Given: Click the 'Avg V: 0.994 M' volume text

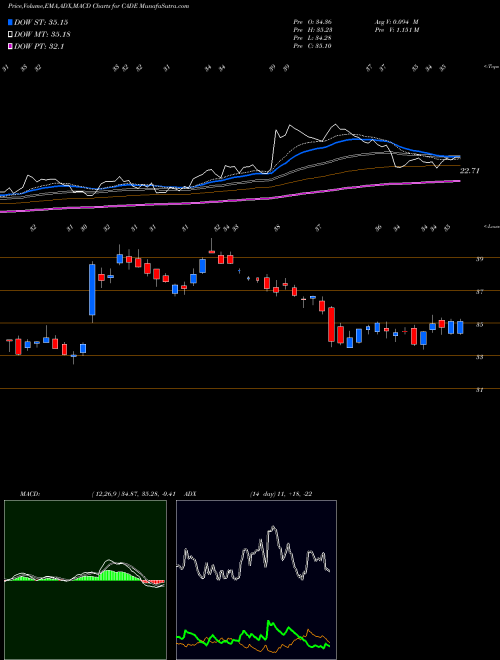Looking at the screenshot, I should [x=396, y=22].
